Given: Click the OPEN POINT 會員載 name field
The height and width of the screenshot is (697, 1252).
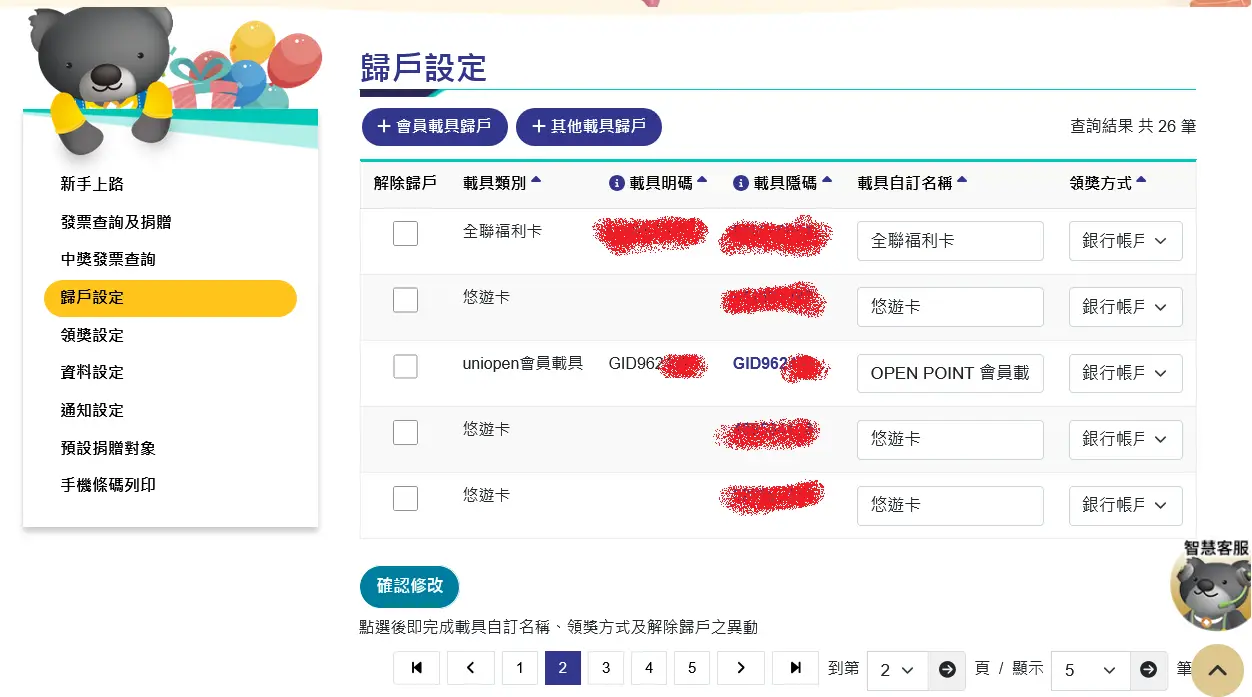Looking at the screenshot, I should tap(950, 373).
